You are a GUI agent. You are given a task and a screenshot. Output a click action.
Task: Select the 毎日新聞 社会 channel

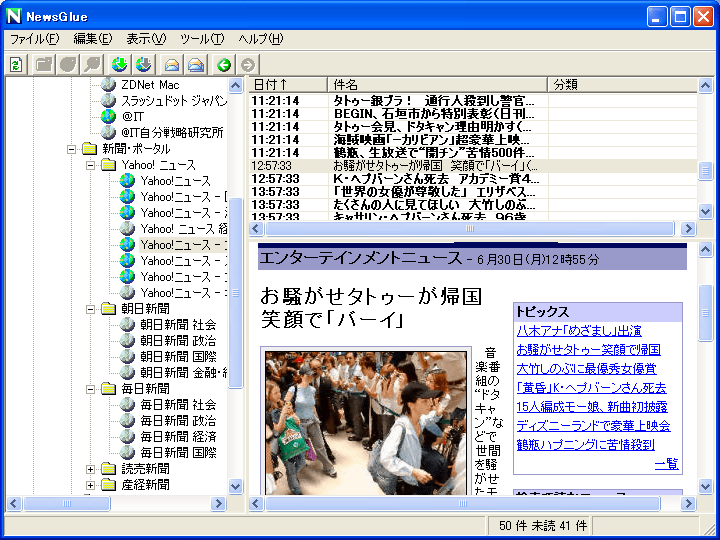178,405
